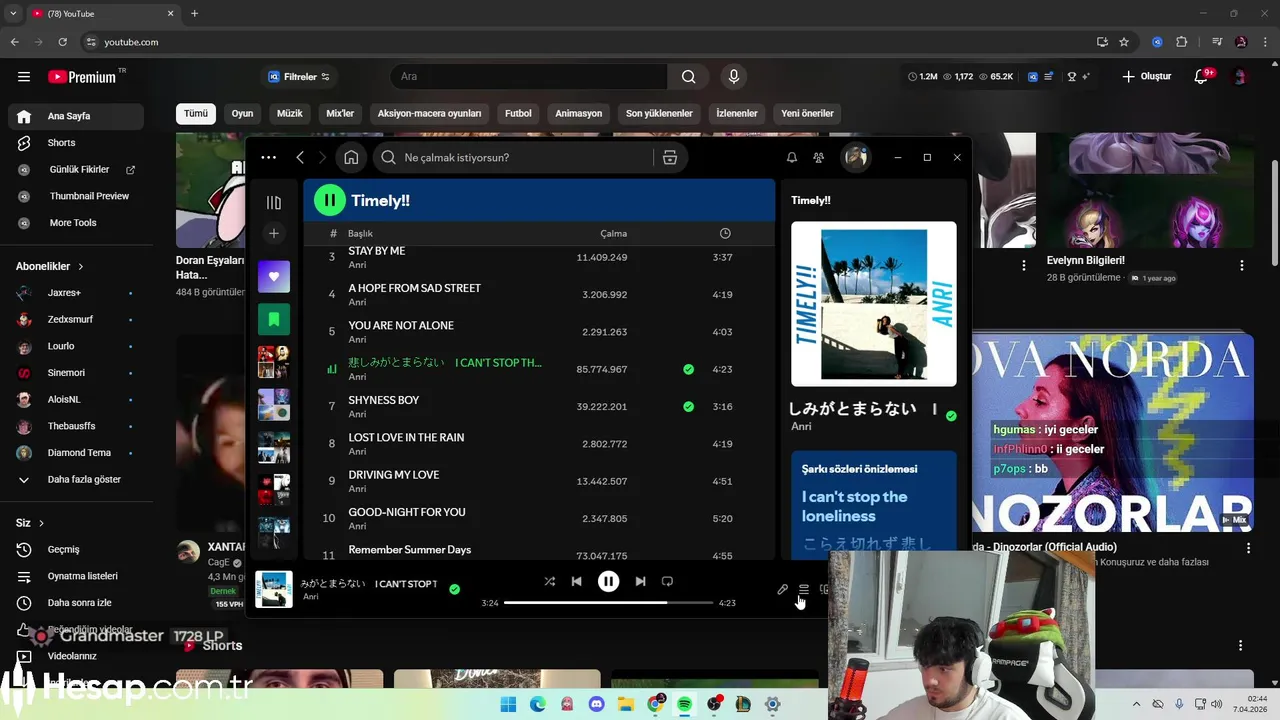
Task: Seek on the song progress bar
Action: point(608,603)
